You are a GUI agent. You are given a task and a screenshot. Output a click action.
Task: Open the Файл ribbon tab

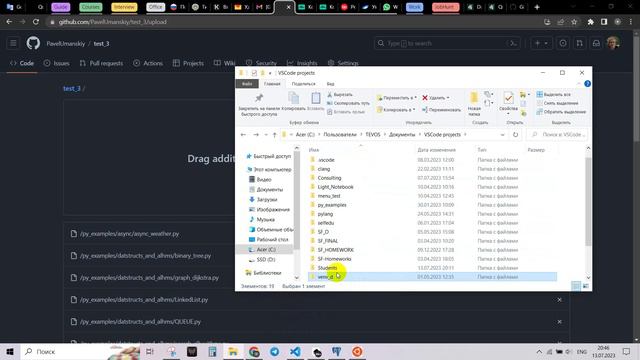[247, 84]
